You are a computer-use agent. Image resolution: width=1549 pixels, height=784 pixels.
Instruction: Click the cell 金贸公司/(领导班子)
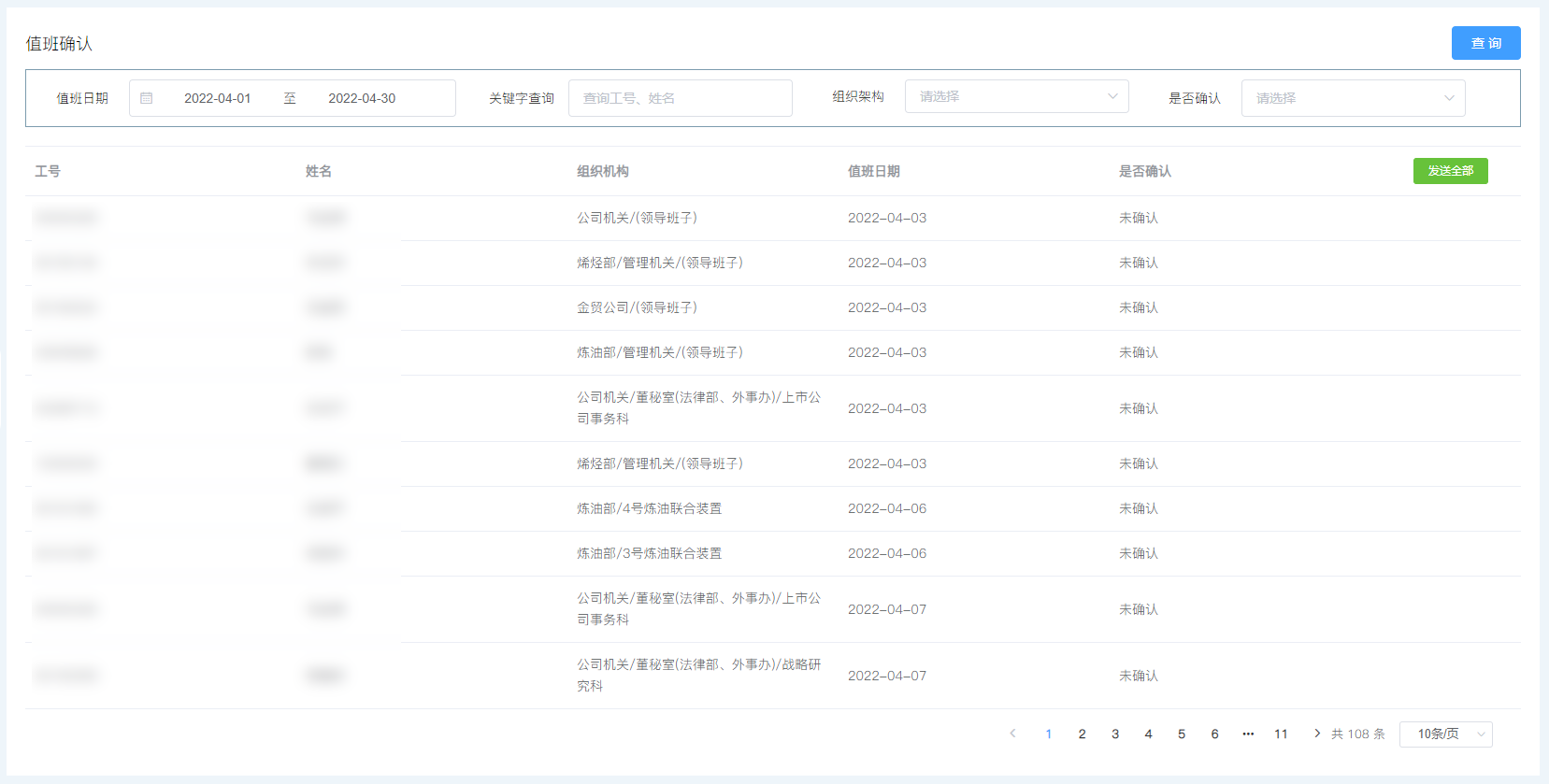[x=638, y=307]
